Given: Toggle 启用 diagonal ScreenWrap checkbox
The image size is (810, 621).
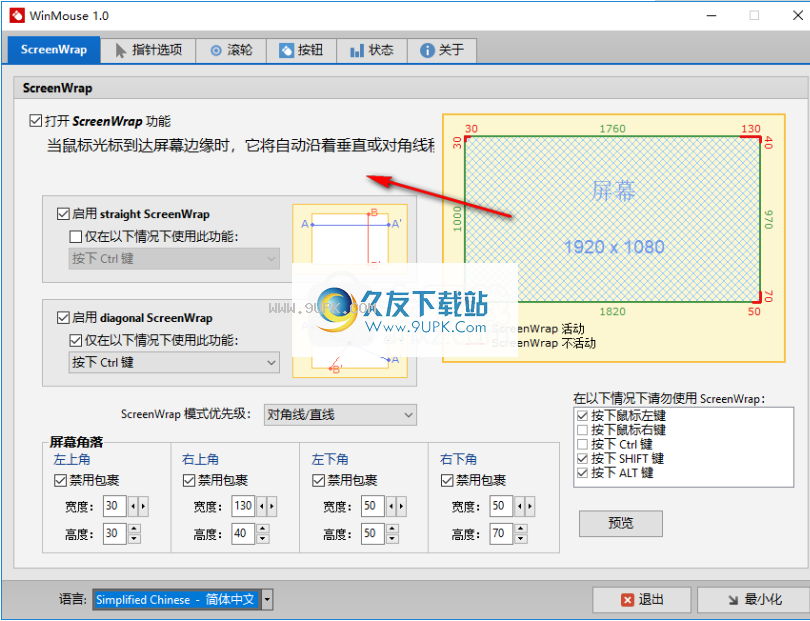Looking at the screenshot, I should (63, 318).
